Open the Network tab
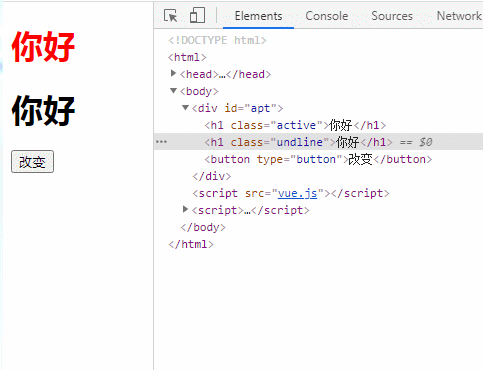This screenshot has width=483, height=370. 459,16
